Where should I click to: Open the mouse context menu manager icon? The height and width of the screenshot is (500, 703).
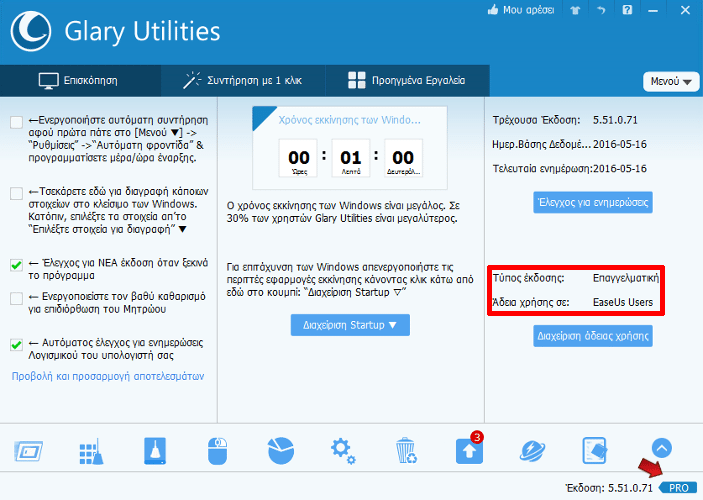tap(217, 451)
